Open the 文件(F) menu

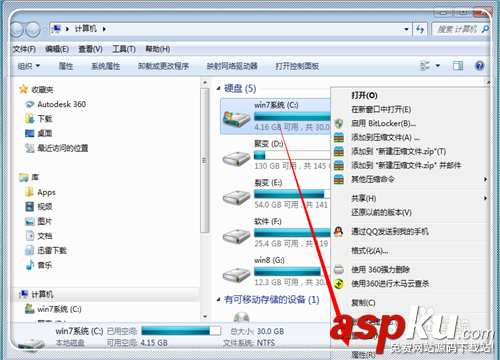click(24, 49)
